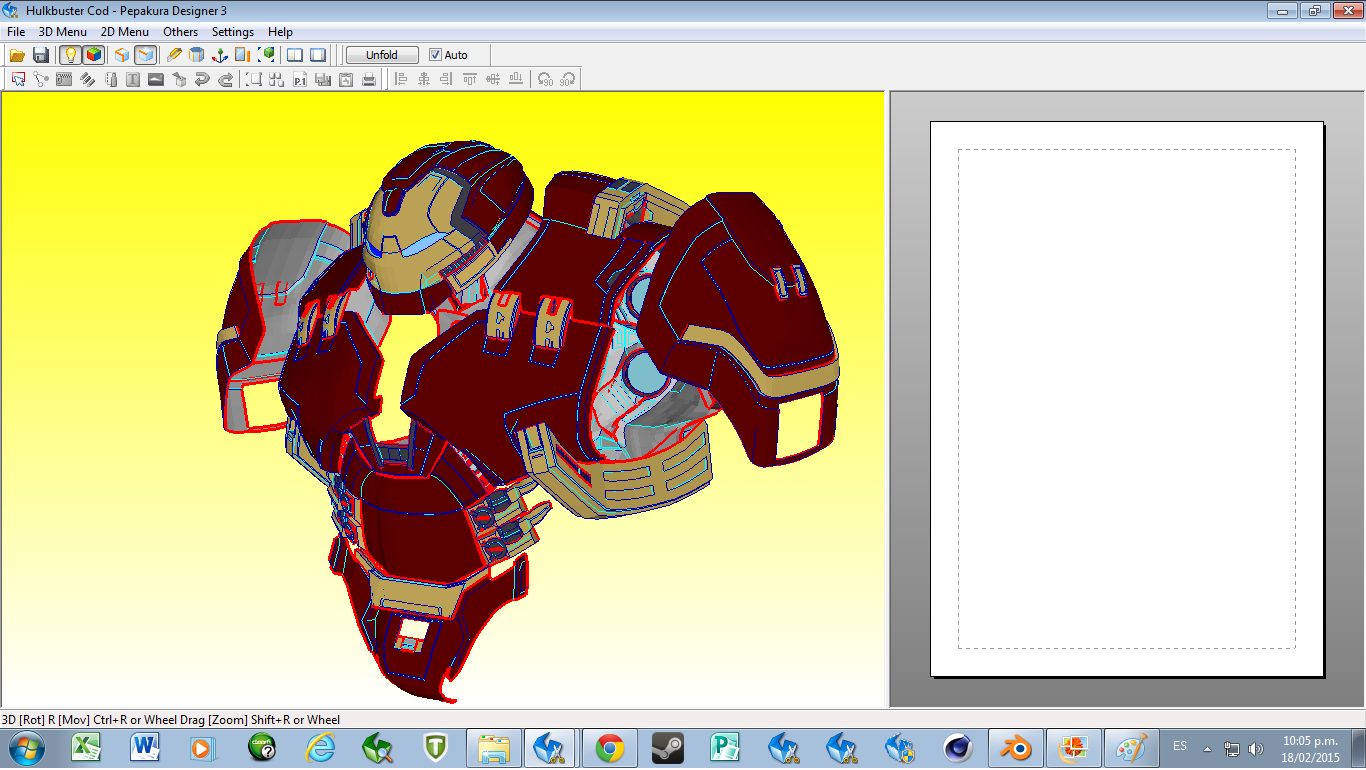The height and width of the screenshot is (770, 1366).
Task: Select the join/disjoin edge nodes tool
Action: (x=41, y=79)
